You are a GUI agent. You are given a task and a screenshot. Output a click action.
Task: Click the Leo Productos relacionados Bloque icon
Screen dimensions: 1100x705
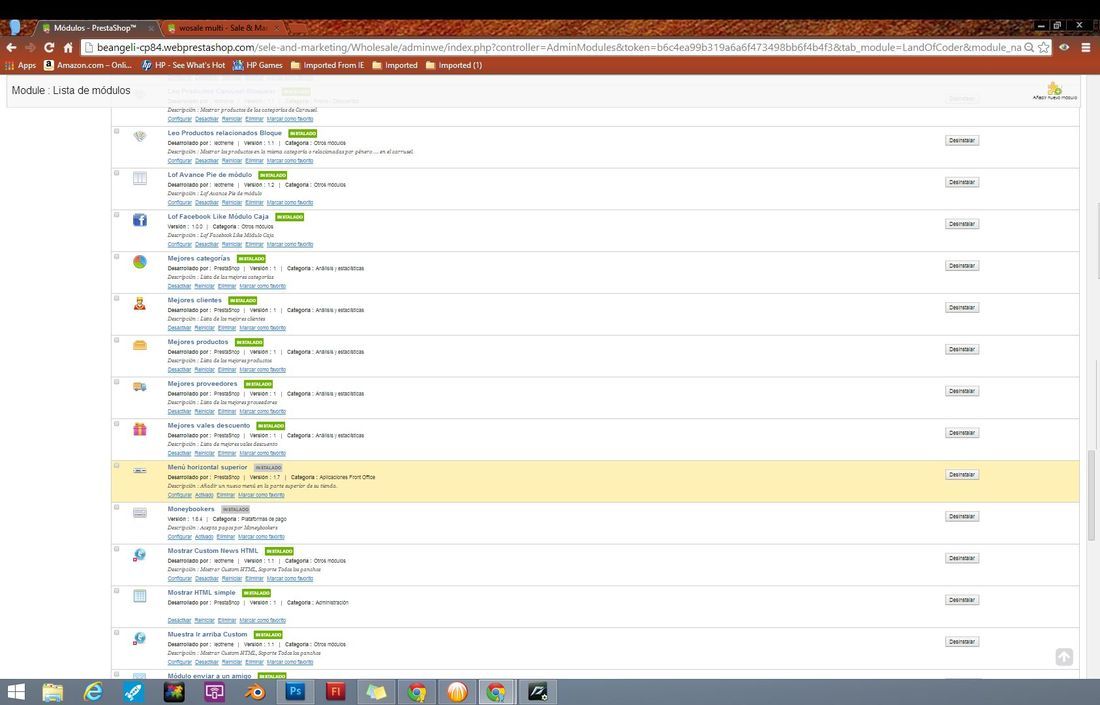coord(140,136)
